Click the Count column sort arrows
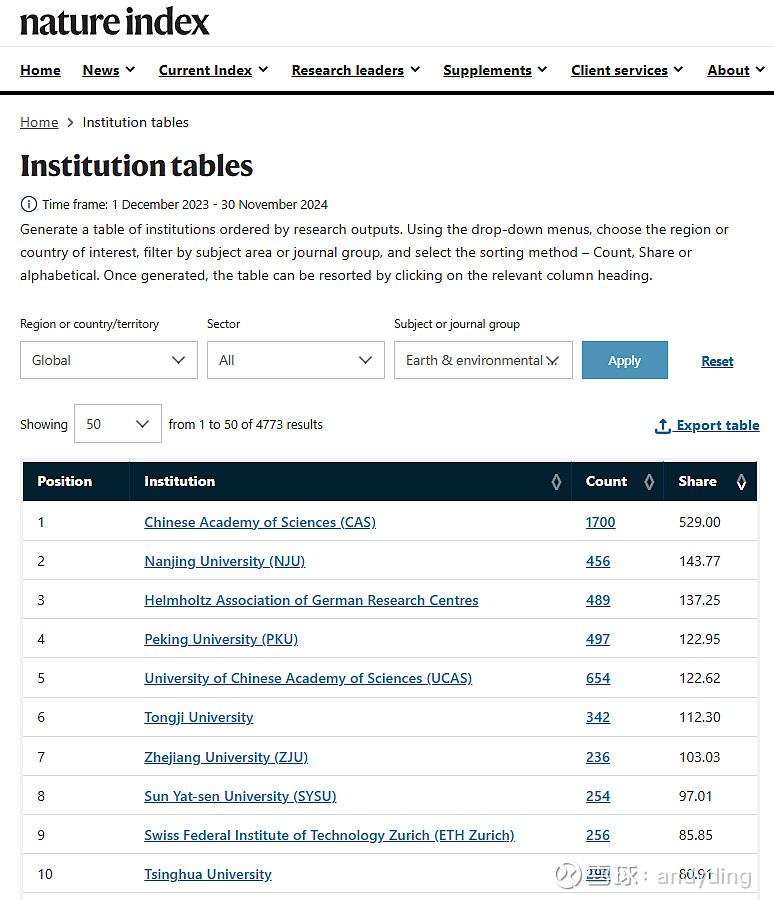Screen dimensions: 774x900 (x=649, y=482)
